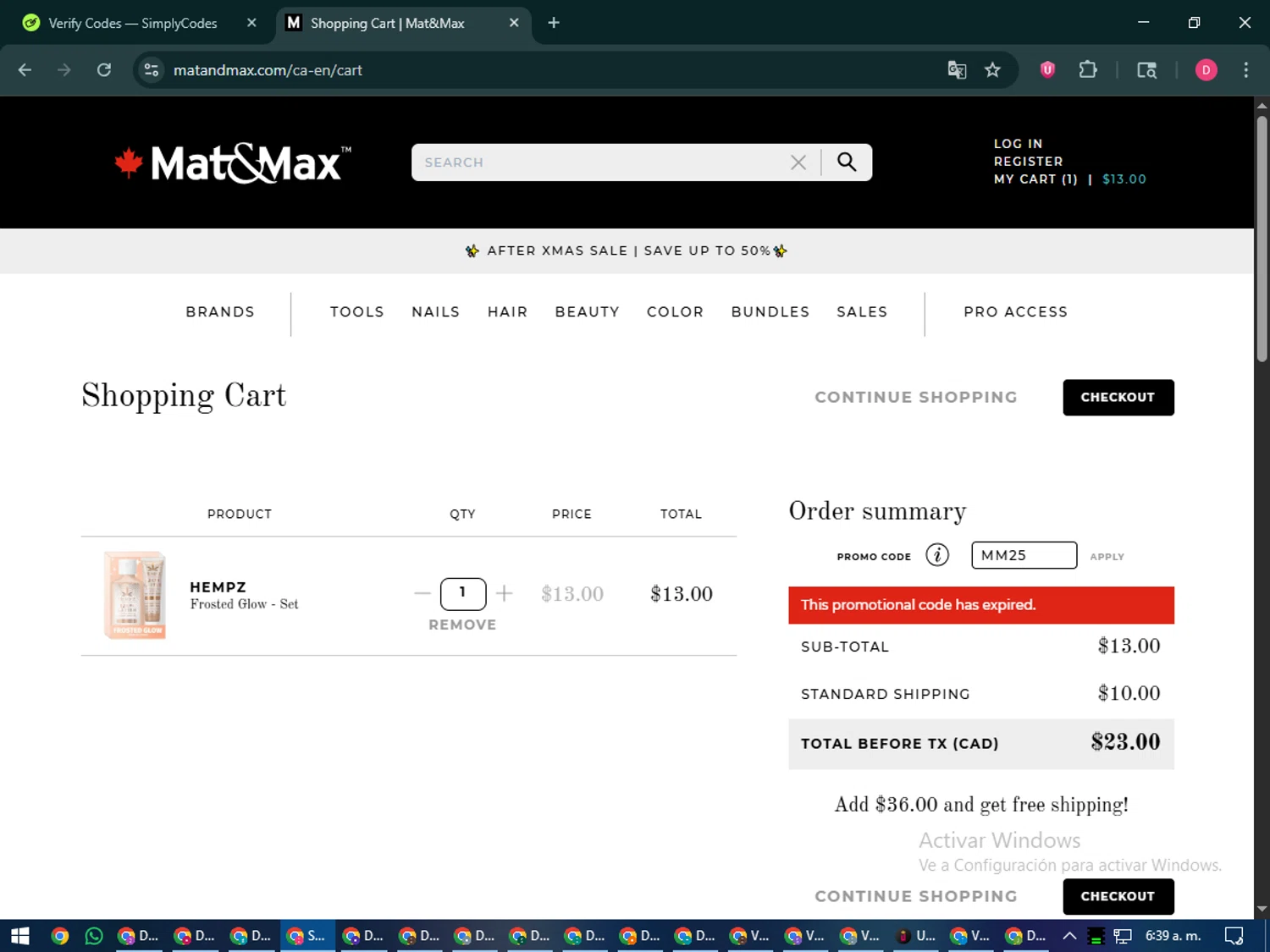Open the HAIR menu
Screen dimensions: 1270x952
click(x=508, y=312)
